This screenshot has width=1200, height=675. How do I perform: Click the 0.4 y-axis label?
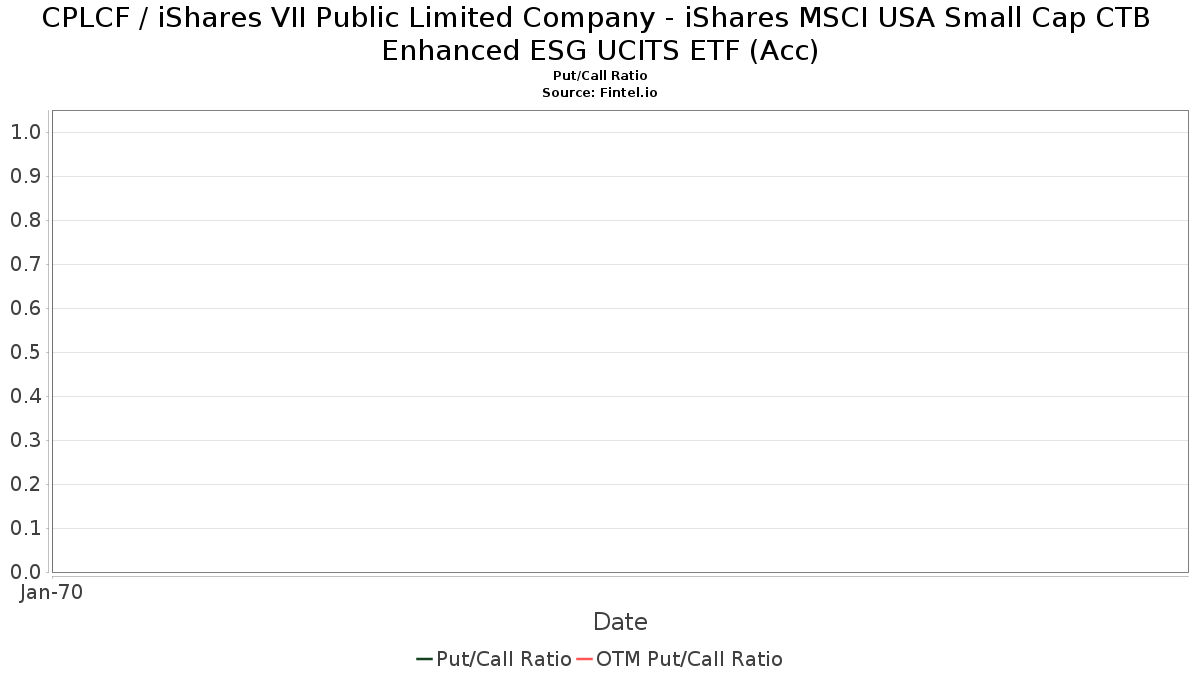tap(25, 396)
